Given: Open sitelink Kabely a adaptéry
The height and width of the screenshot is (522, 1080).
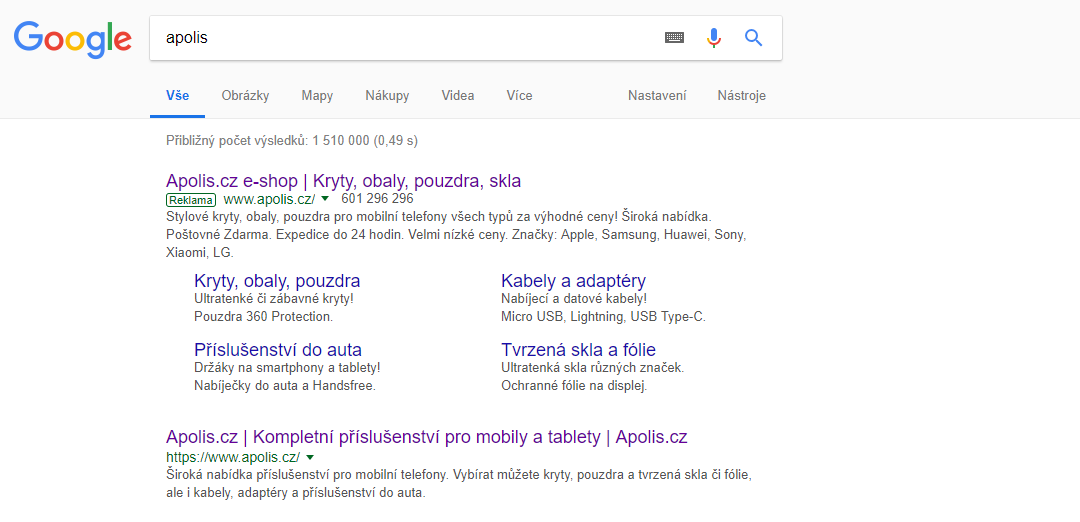Looking at the screenshot, I should [x=573, y=281].
